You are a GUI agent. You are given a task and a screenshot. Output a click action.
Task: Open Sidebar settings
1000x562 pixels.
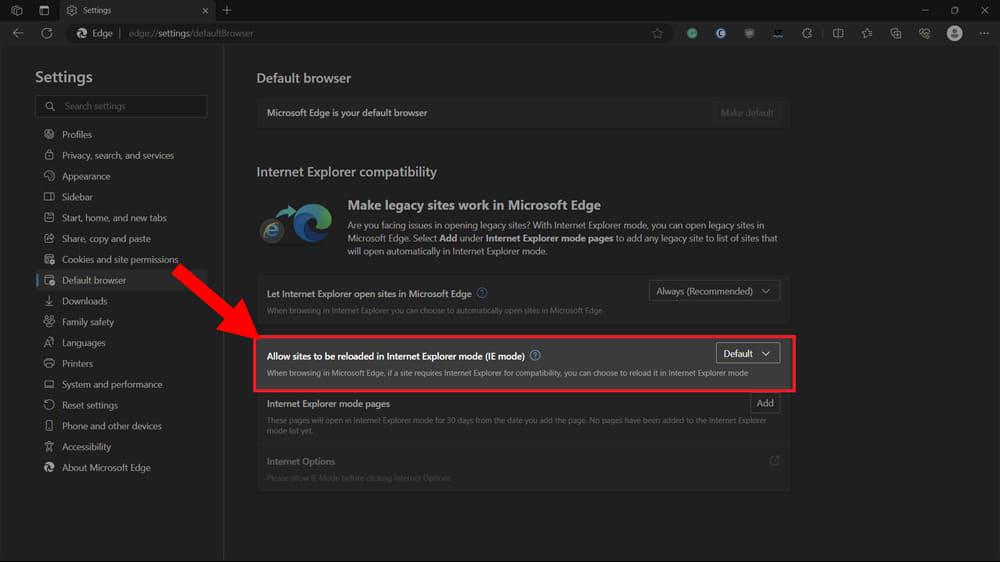coord(77,197)
